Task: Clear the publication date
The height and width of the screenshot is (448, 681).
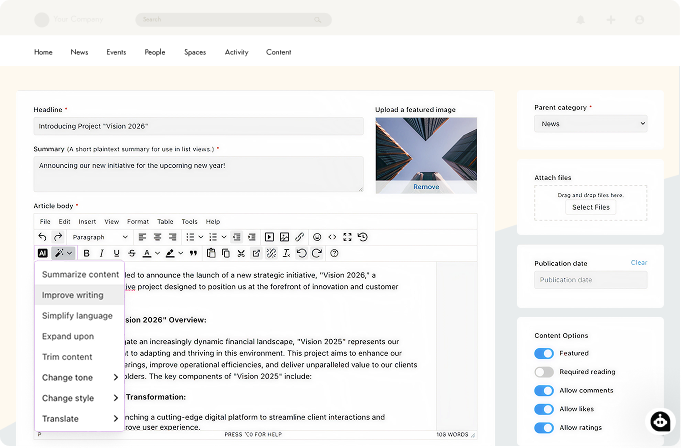Action: (x=639, y=263)
